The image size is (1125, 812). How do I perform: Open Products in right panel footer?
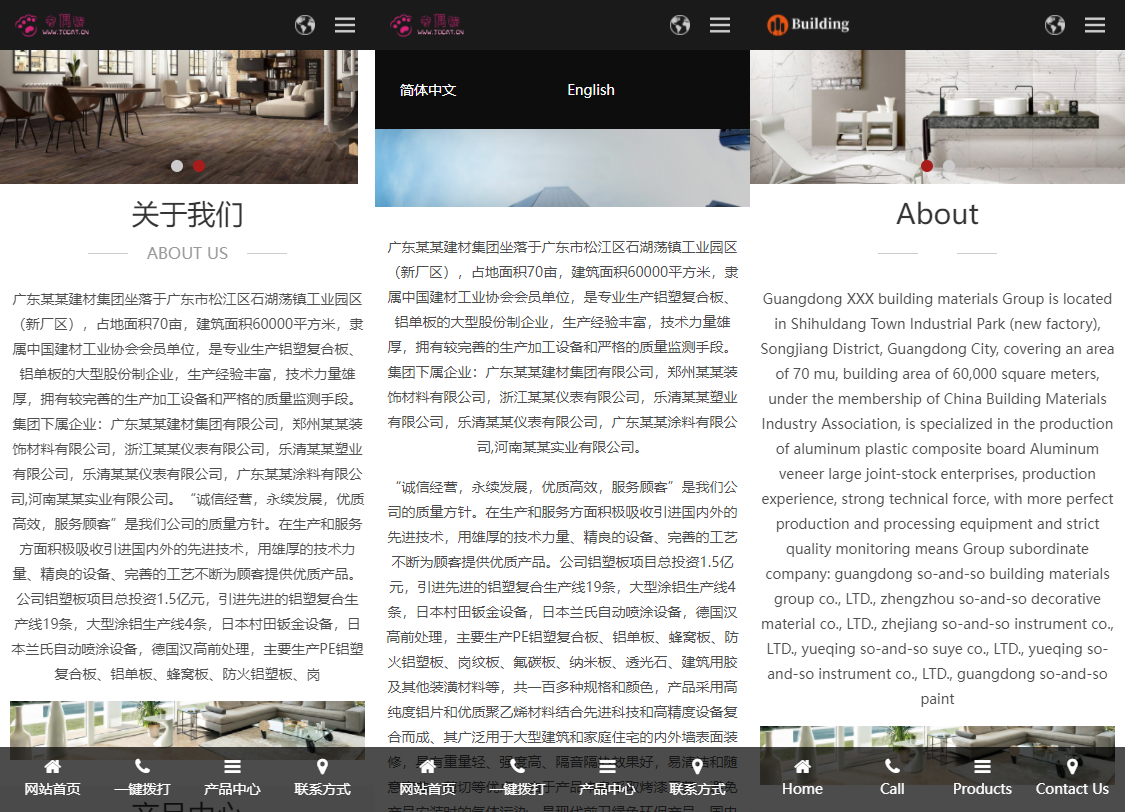pos(982,789)
